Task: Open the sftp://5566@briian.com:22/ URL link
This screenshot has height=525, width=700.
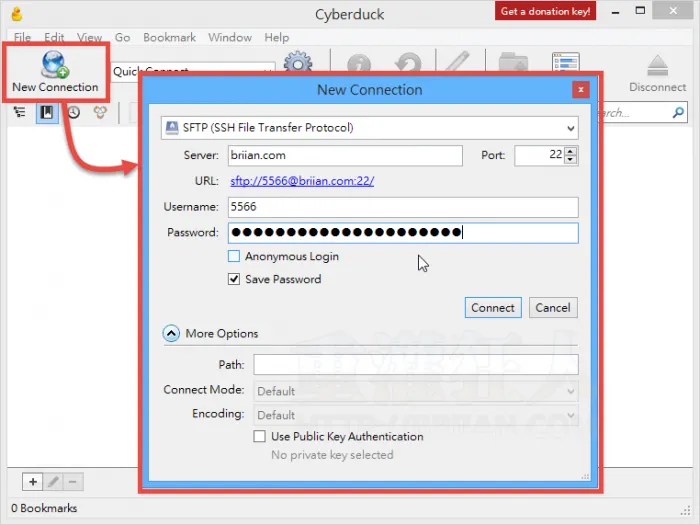Action: coord(302,181)
